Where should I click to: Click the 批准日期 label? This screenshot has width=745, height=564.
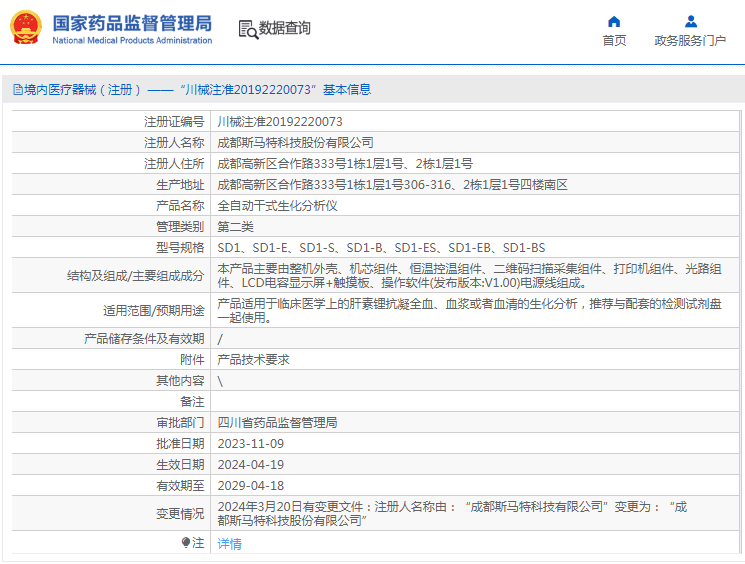180,444
